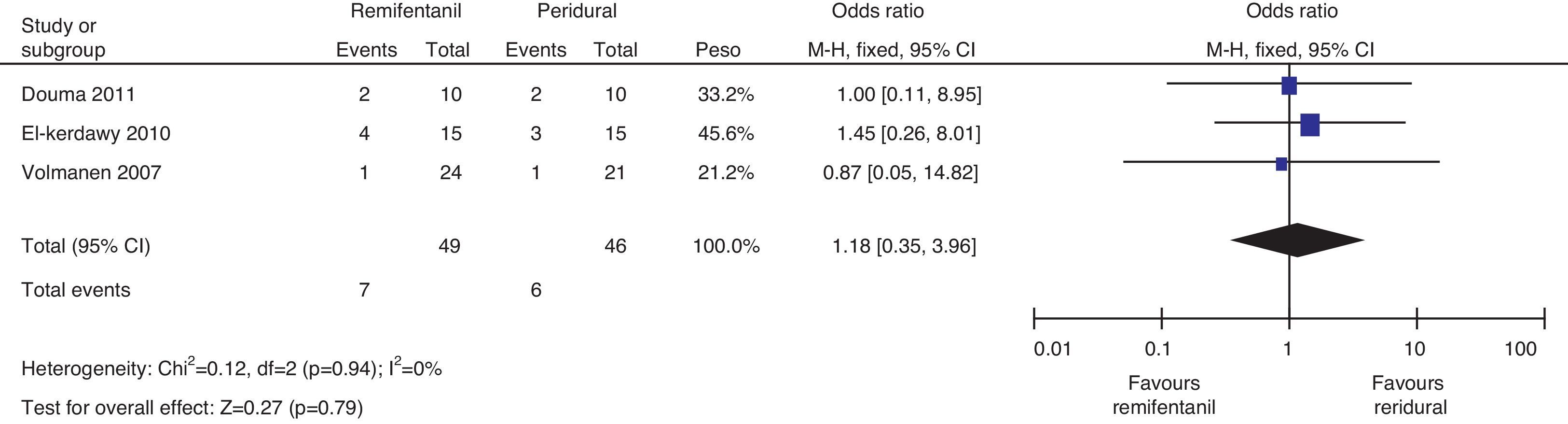Click the Peridural column header
The width and height of the screenshot is (1568, 424).
577,11
